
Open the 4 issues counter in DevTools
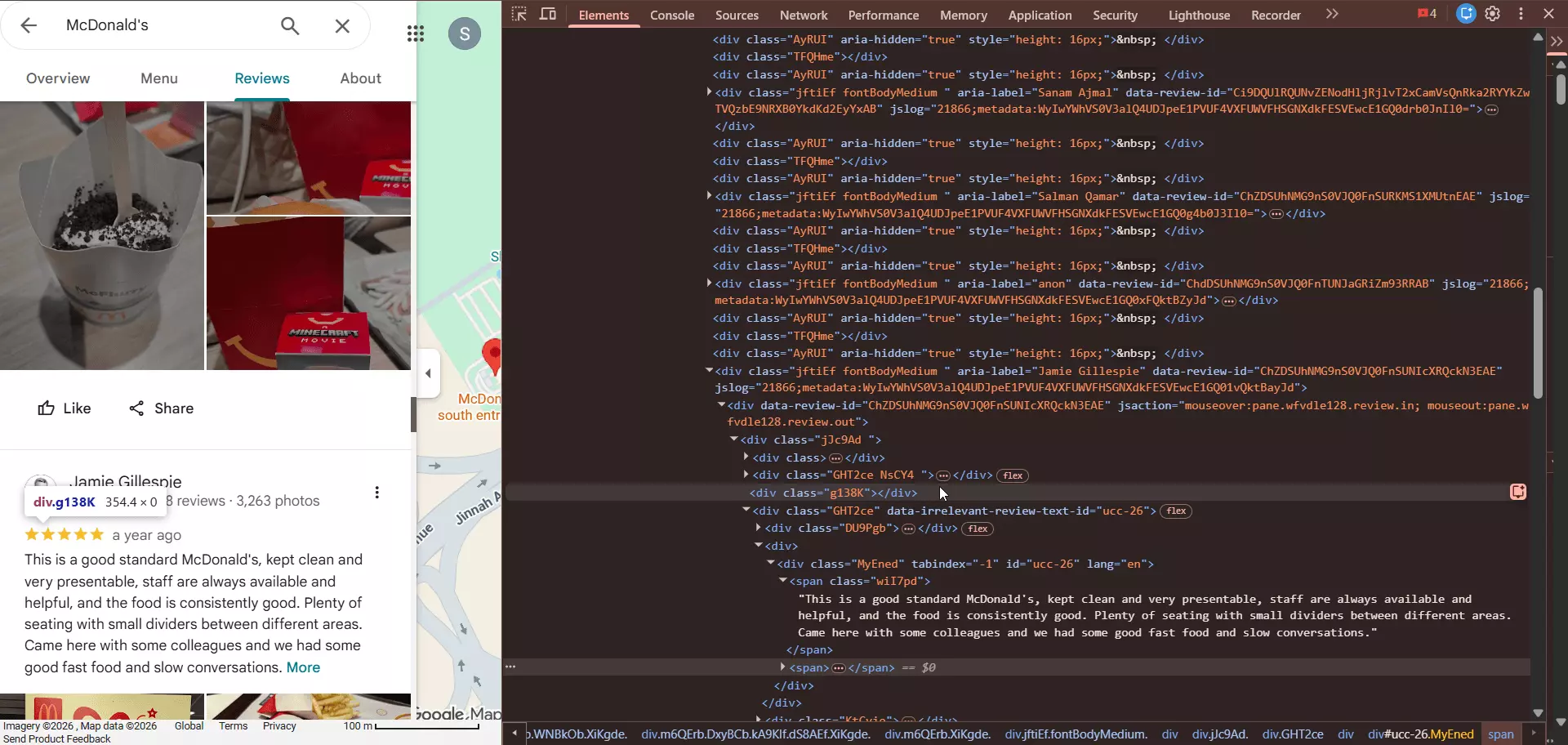1427,14
